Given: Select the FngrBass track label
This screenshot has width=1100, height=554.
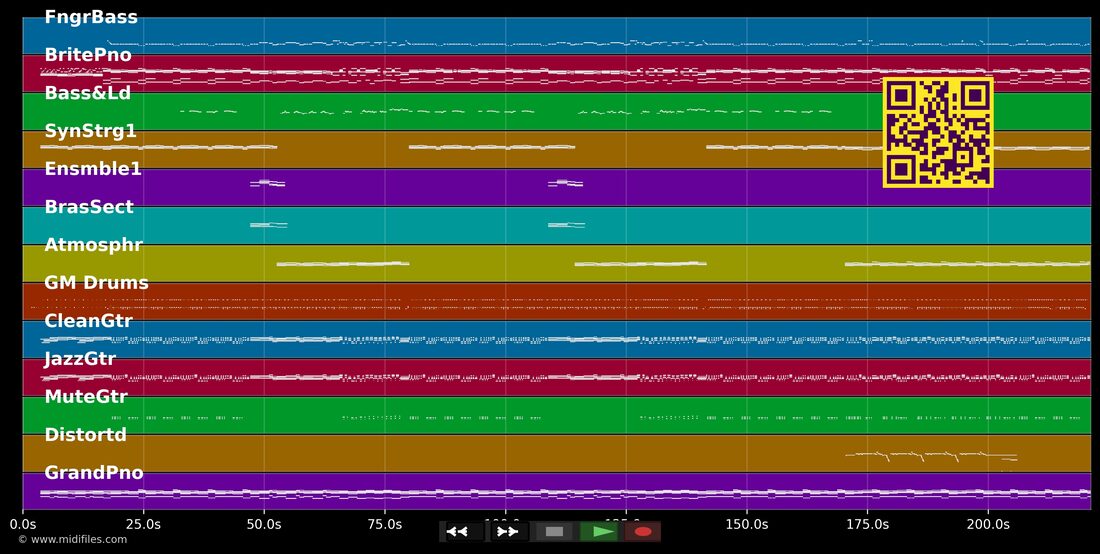Looking at the screenshot, I should pyautogui.click(x=91, y=17).
